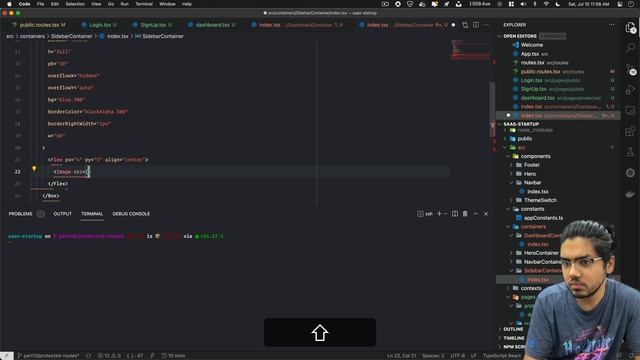Click the lightbulb code action on line 22

34,169
